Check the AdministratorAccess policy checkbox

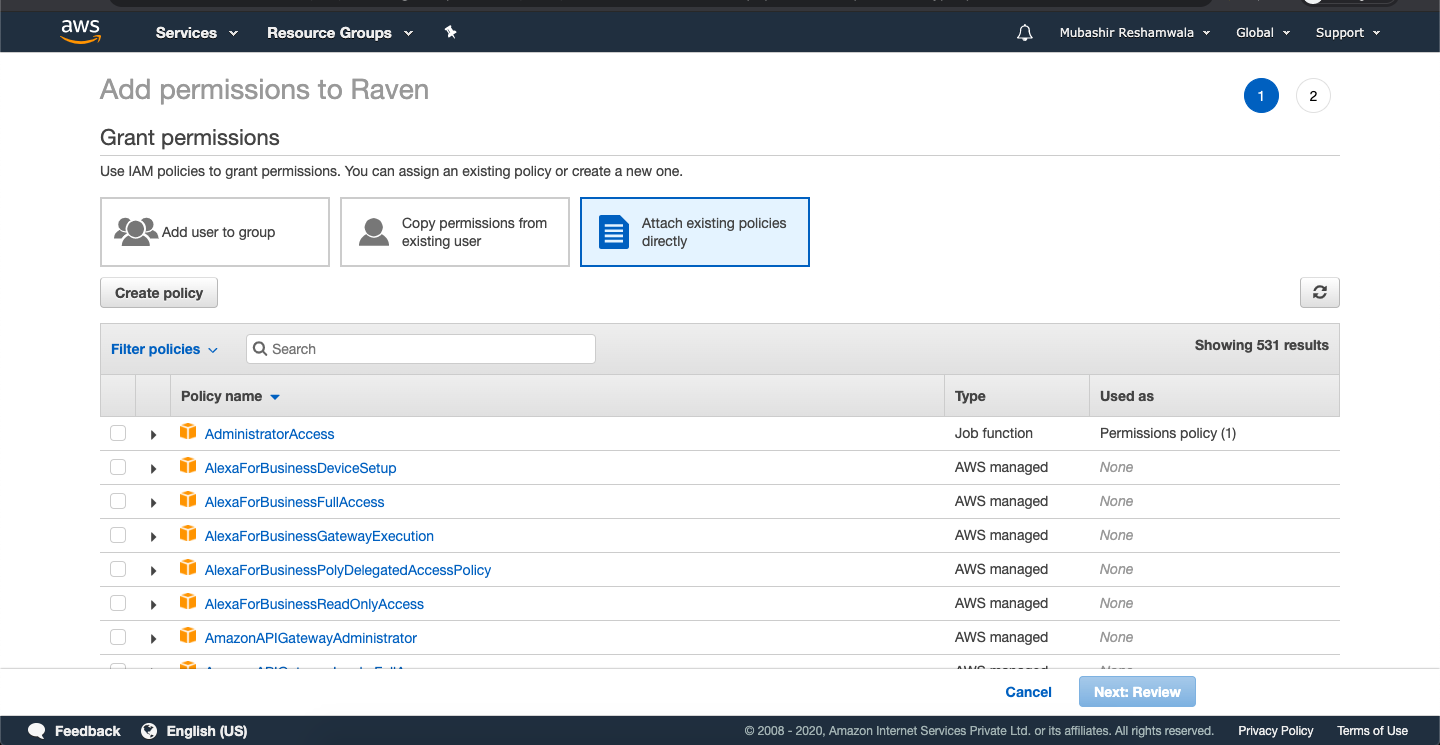click(118, 433)
